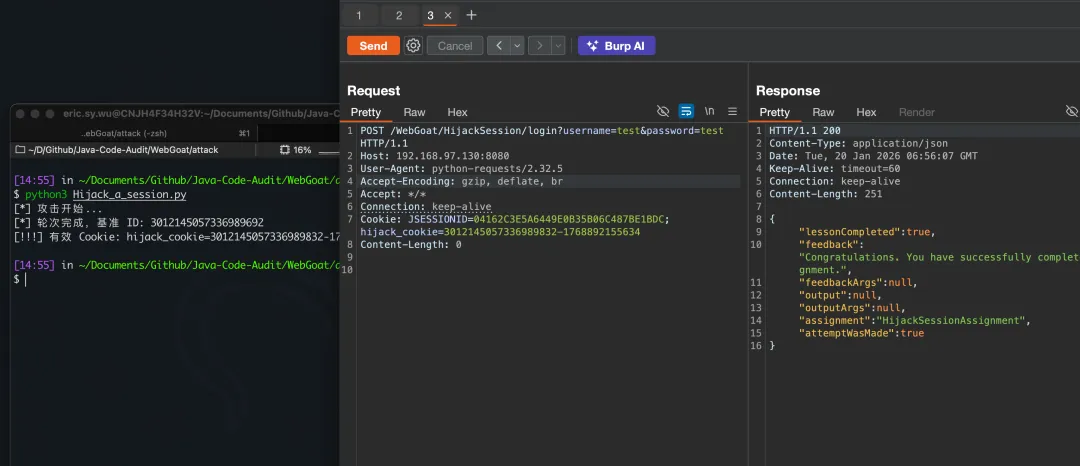This screenshot has width=1080, height=466.
Task: Open Request panel options menu icon
Action: pos(732,112)
